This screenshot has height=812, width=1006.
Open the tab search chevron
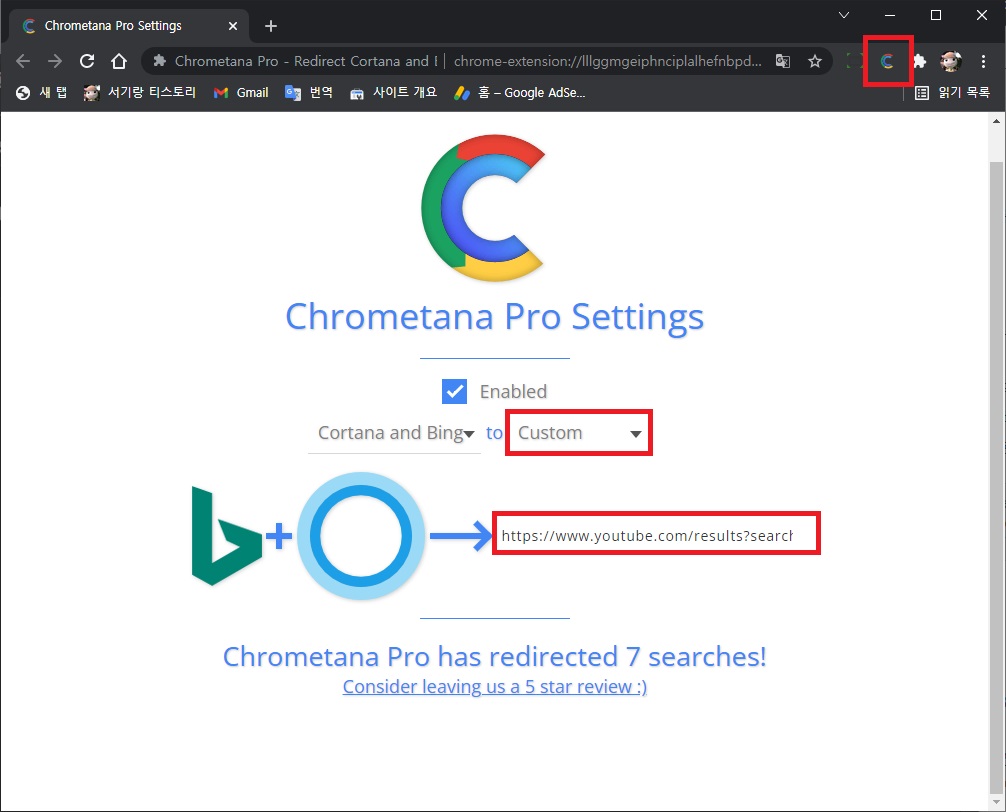pyautogui.click(x=844, y=15)
